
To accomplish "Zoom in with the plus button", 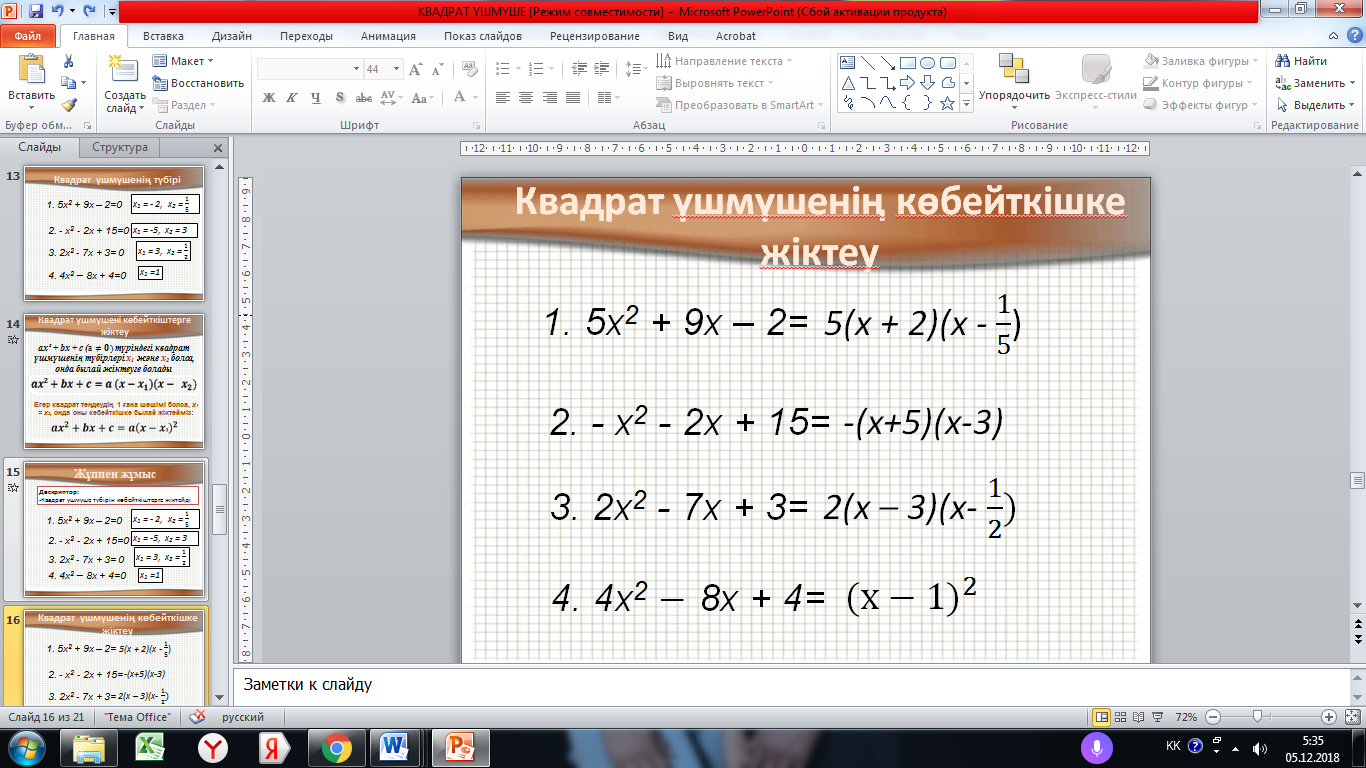I will click(x=1328, y=717).
